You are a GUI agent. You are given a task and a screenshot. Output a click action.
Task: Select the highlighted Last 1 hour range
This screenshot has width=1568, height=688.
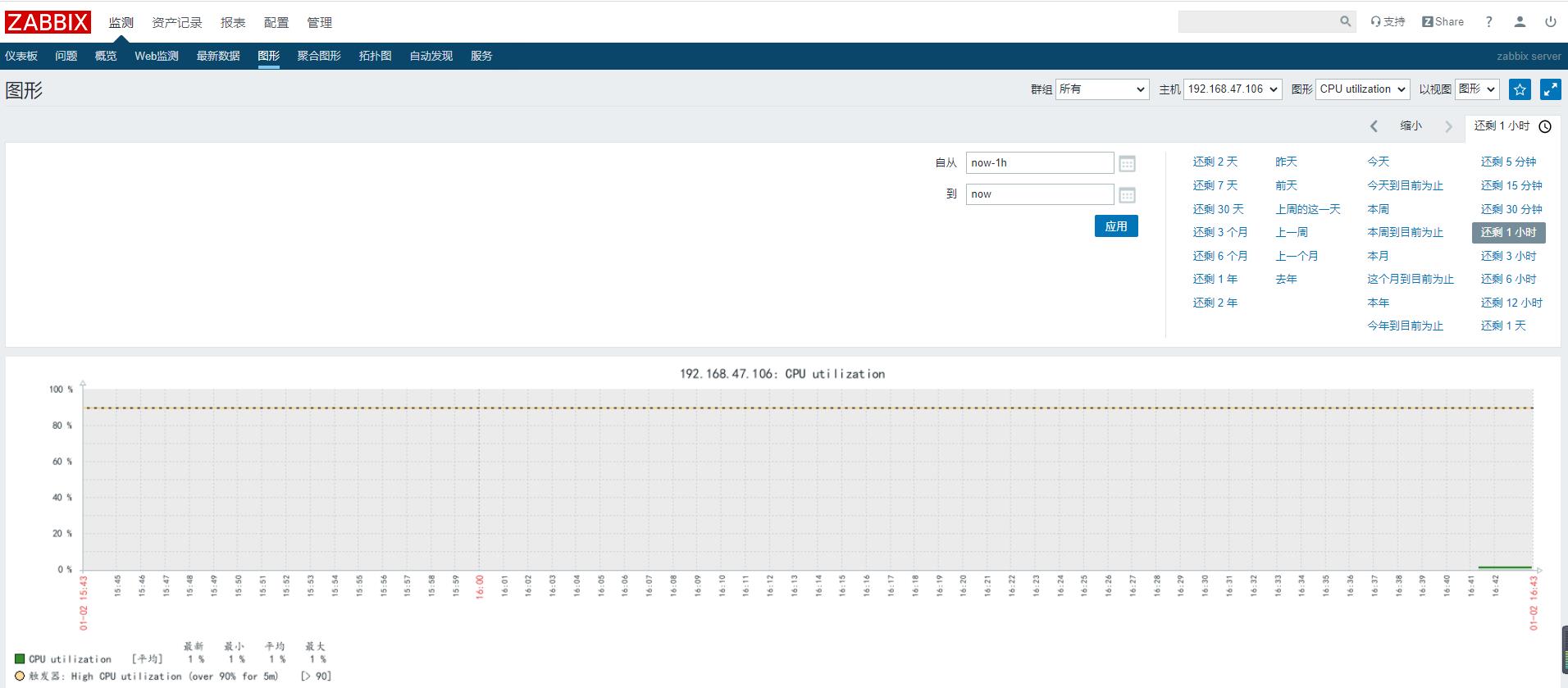1509,232
